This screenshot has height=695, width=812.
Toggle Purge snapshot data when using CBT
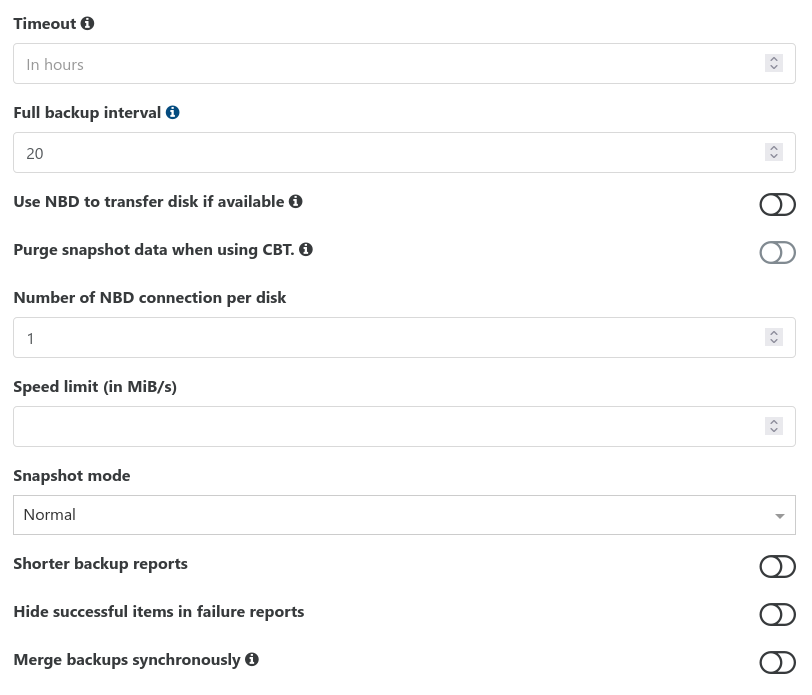click(x=777, y=253)
